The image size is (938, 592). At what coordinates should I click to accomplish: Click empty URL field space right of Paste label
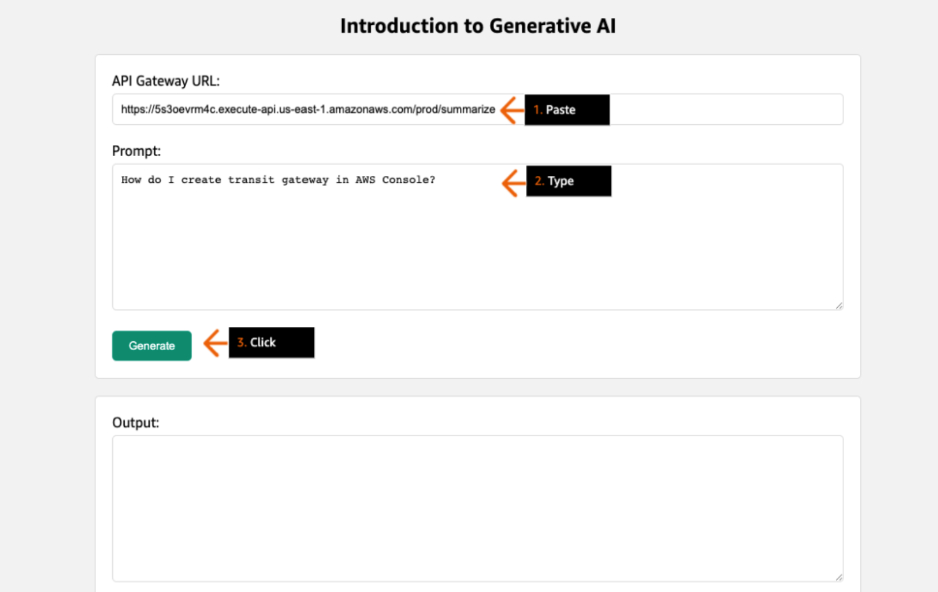[x=726, y=109]
